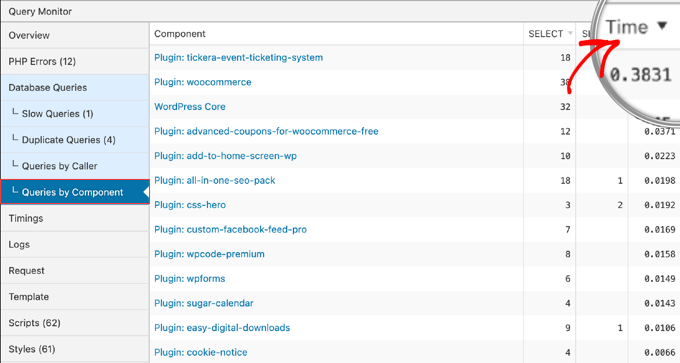Filter by easy-digital-downloads plugin
This screenshot has width=680, height=363.
point(222,328)
